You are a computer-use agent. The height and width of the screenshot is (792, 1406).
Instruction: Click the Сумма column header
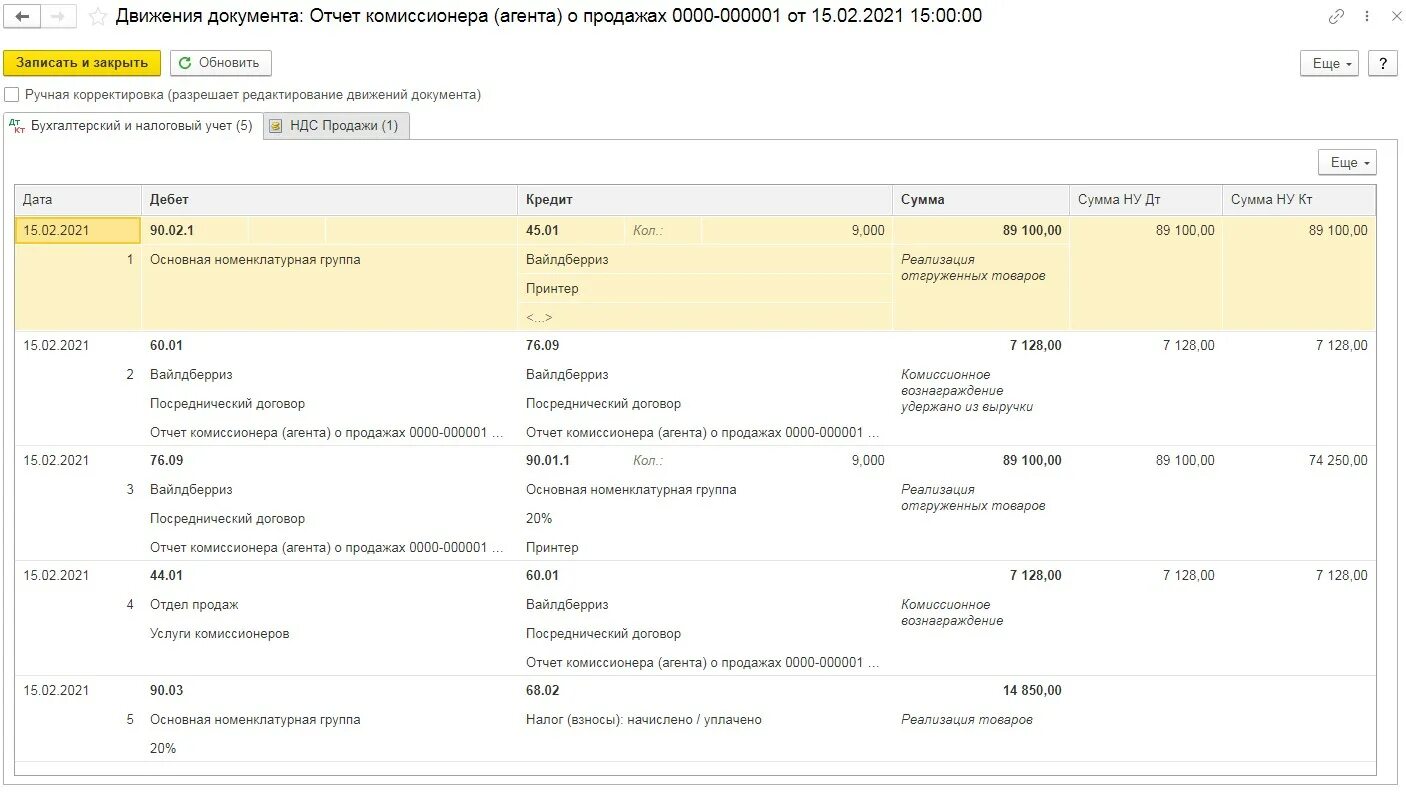[981, 199]
